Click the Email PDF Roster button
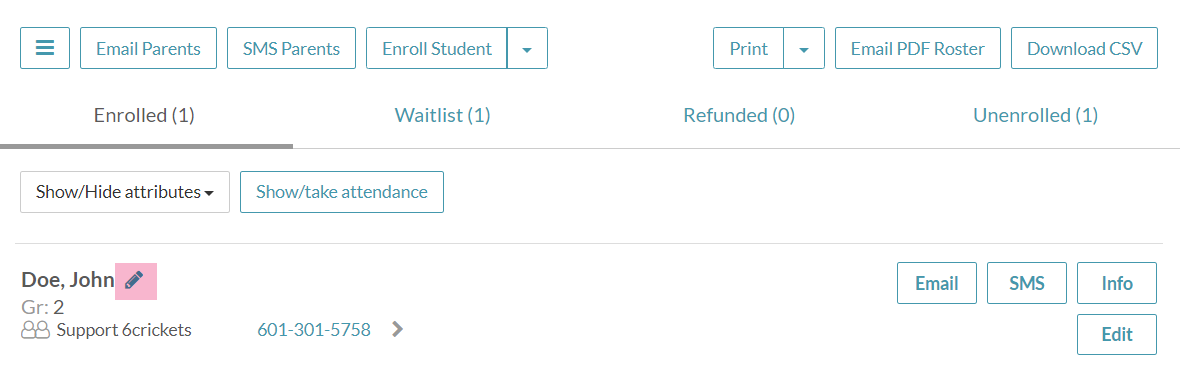The width and height of the screenshot is (1180, 387). coord(917,48)
